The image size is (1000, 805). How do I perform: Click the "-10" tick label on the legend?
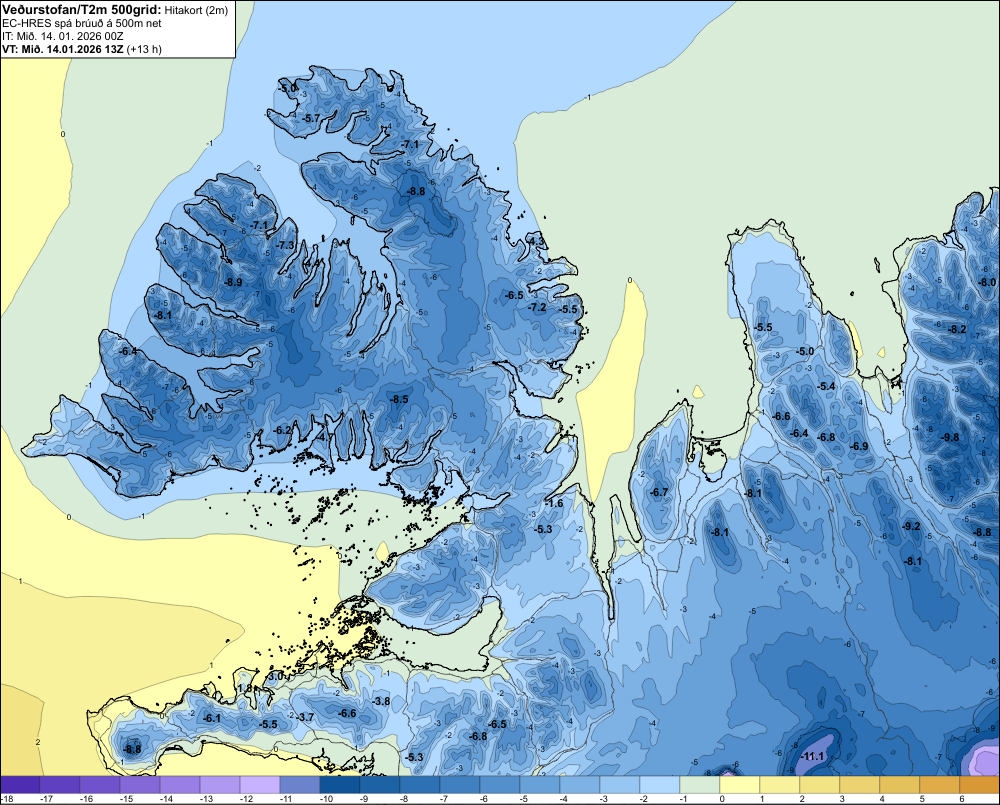point(326,799)
